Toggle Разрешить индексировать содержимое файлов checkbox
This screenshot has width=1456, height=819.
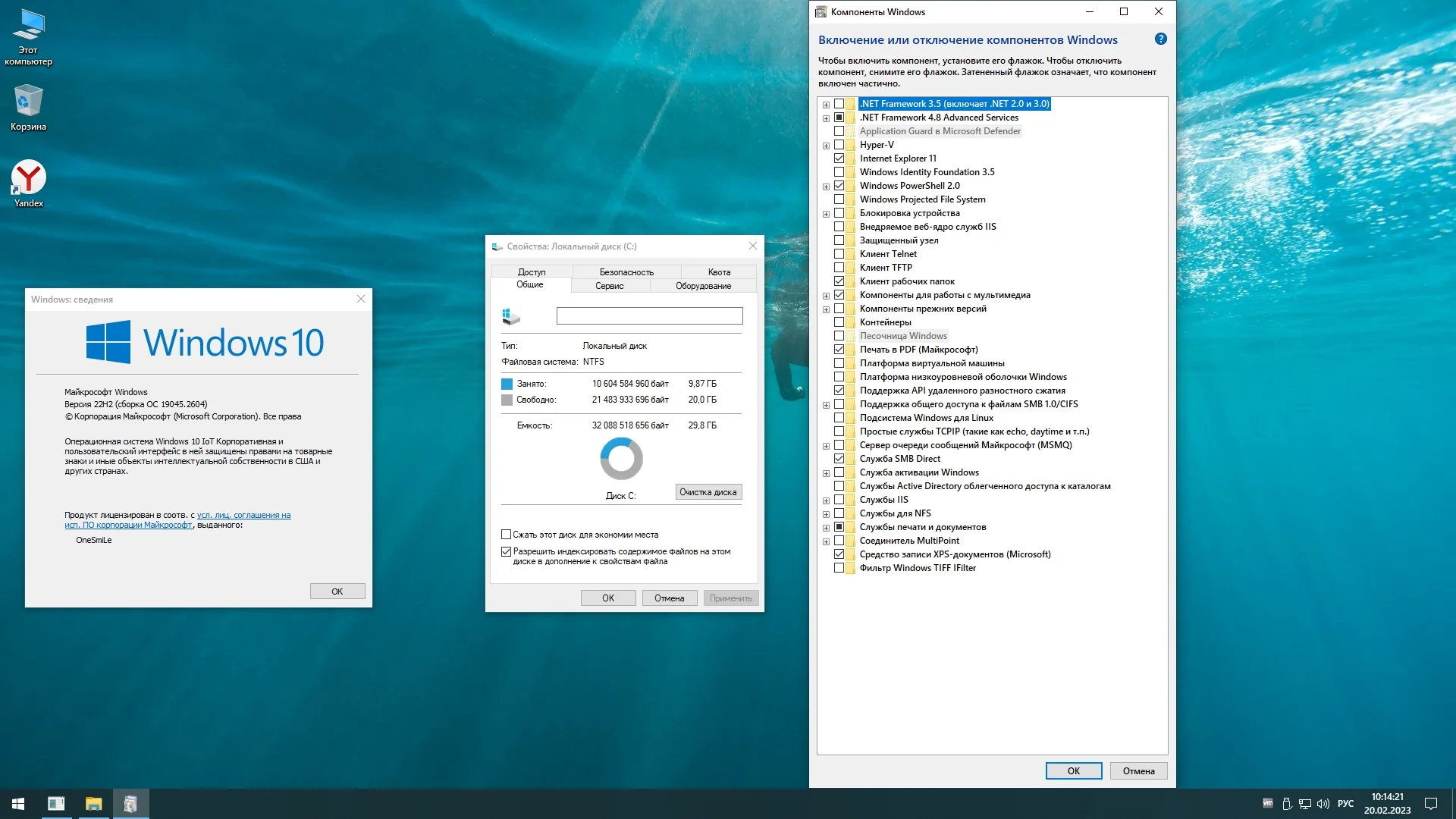(506, 551)
